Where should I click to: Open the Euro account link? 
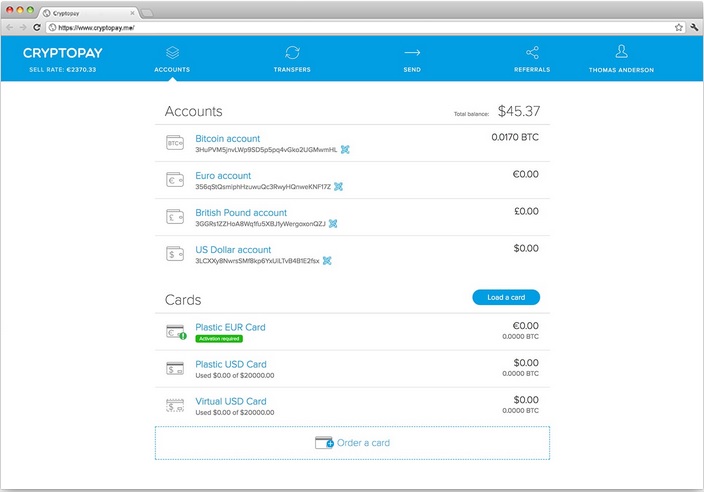(223, 176)
